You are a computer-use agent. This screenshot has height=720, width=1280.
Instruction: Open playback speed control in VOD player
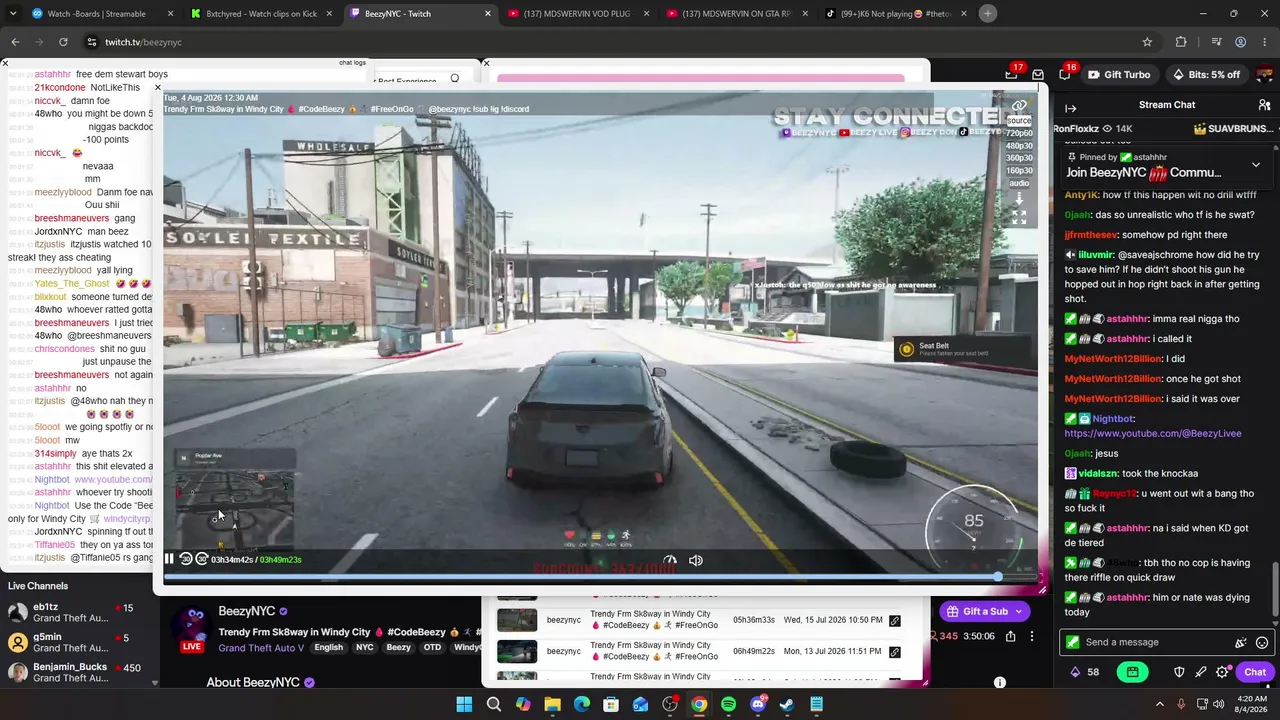pos(670,561)
